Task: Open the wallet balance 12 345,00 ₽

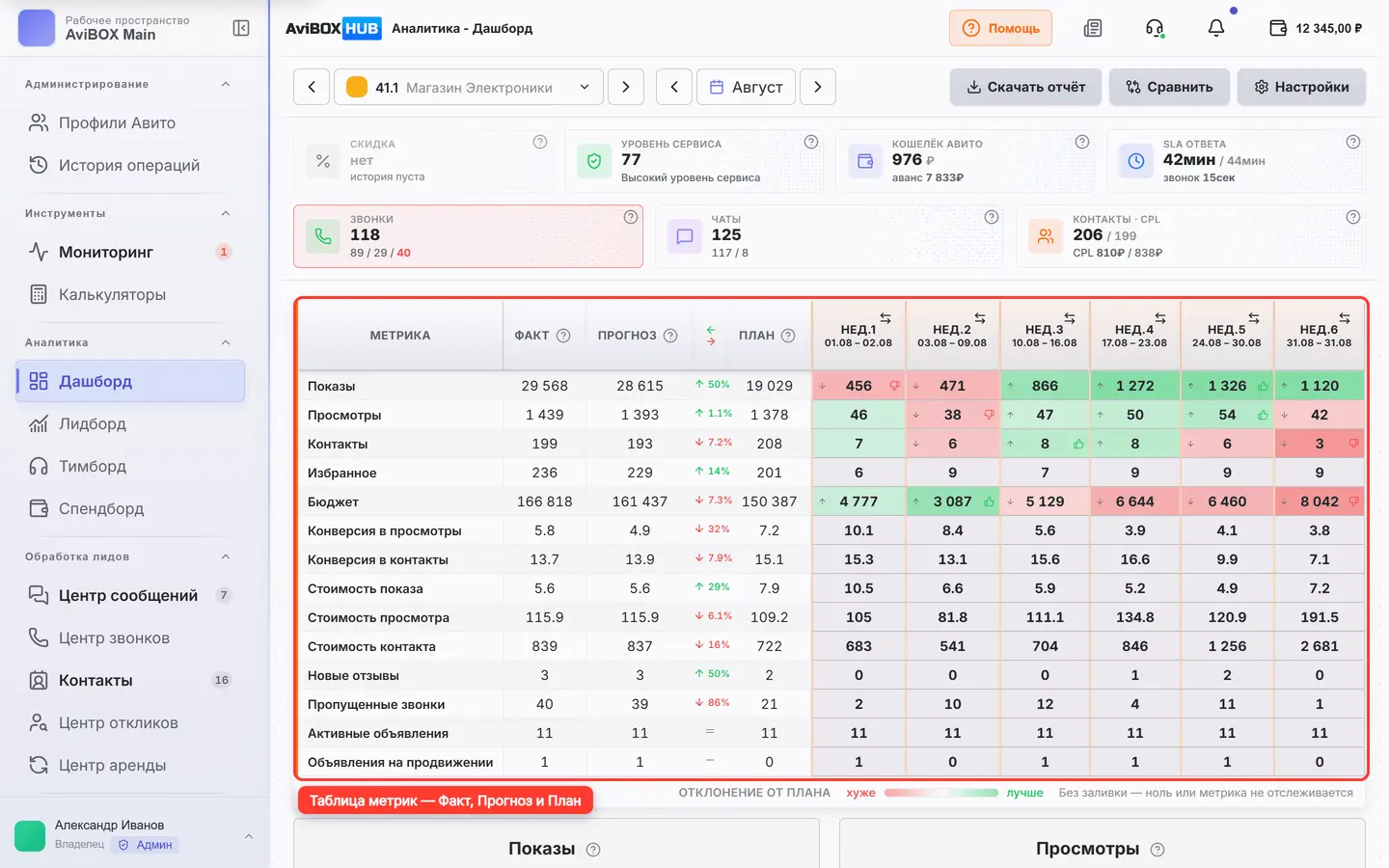Action: point(1316,28)
